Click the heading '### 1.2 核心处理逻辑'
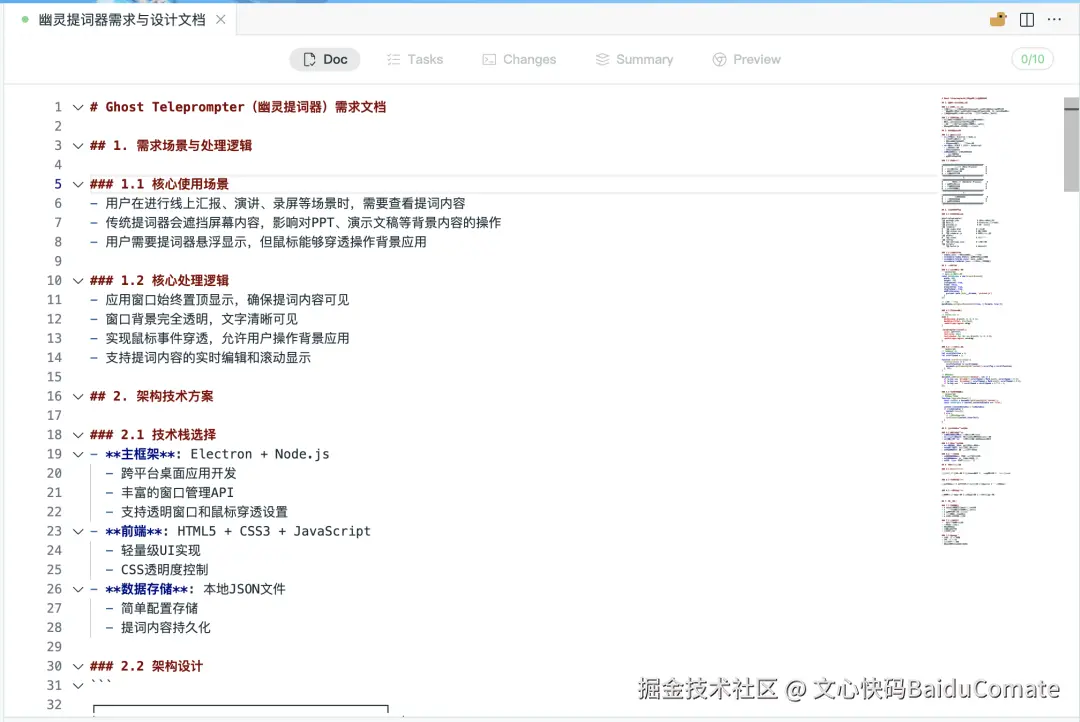Screen dimensions: 1080x722 159,280
